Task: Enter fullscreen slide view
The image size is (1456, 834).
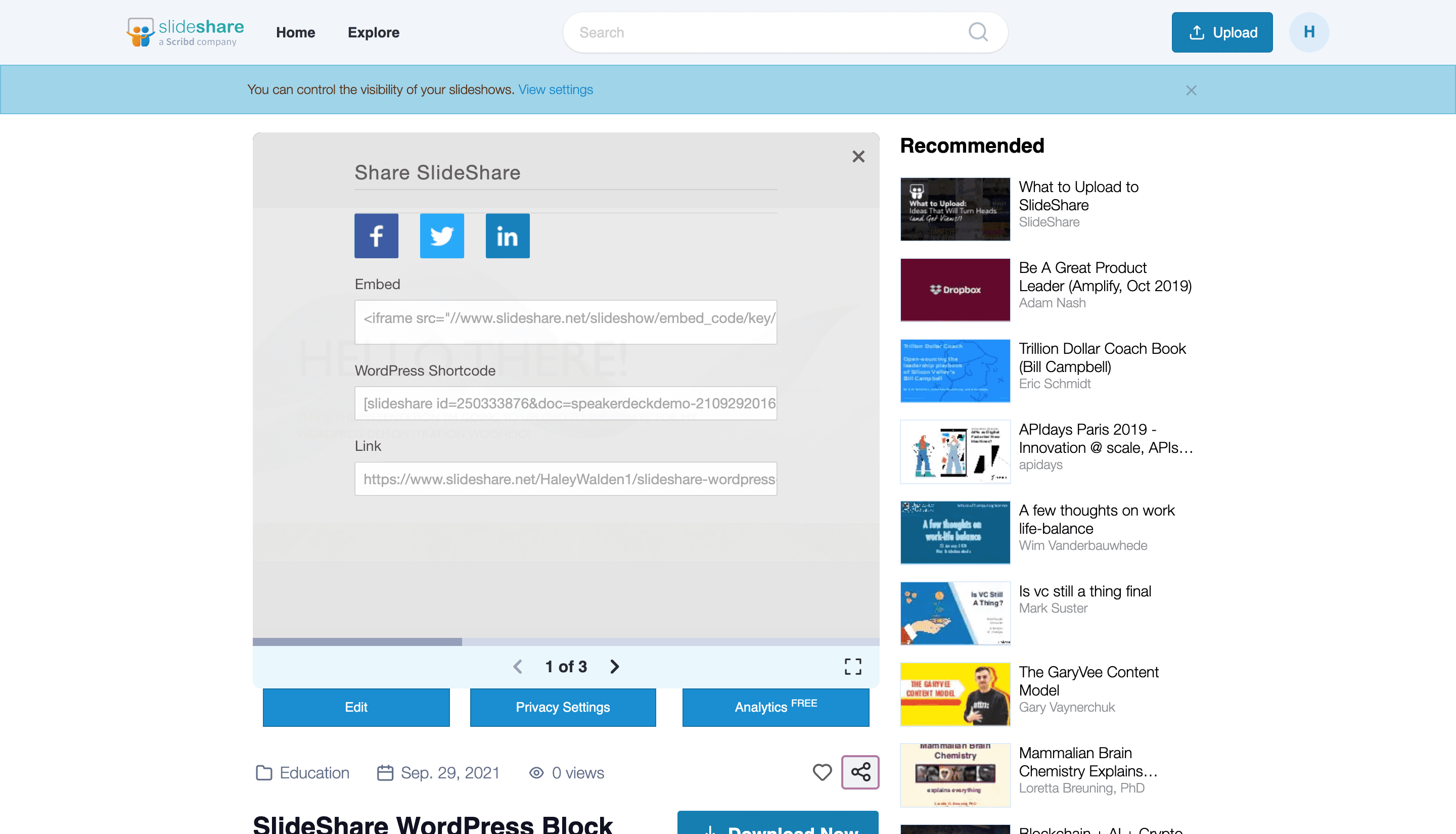Action: pyautogui.click(x=852, y=666)
